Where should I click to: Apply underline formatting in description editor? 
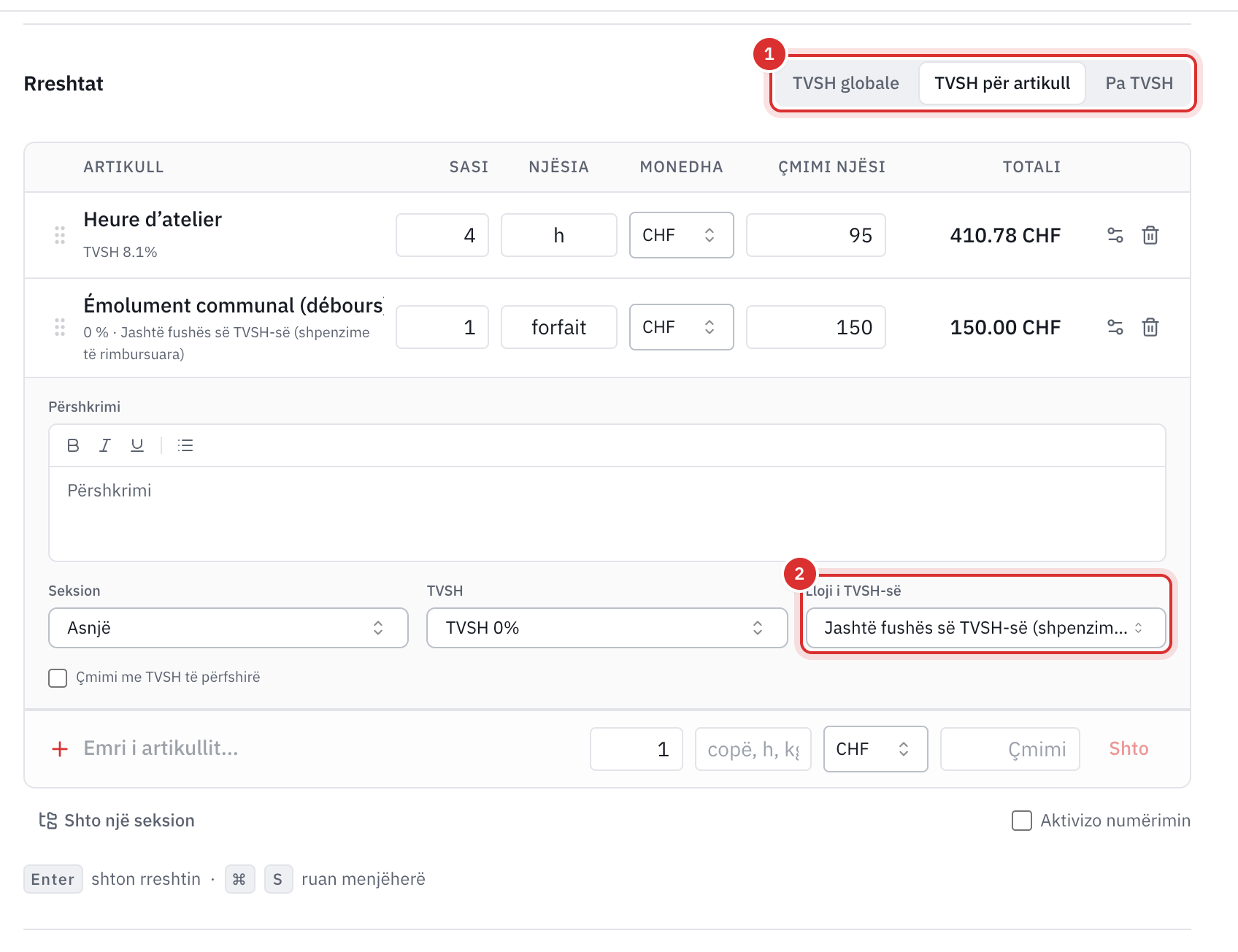point(137,445)
